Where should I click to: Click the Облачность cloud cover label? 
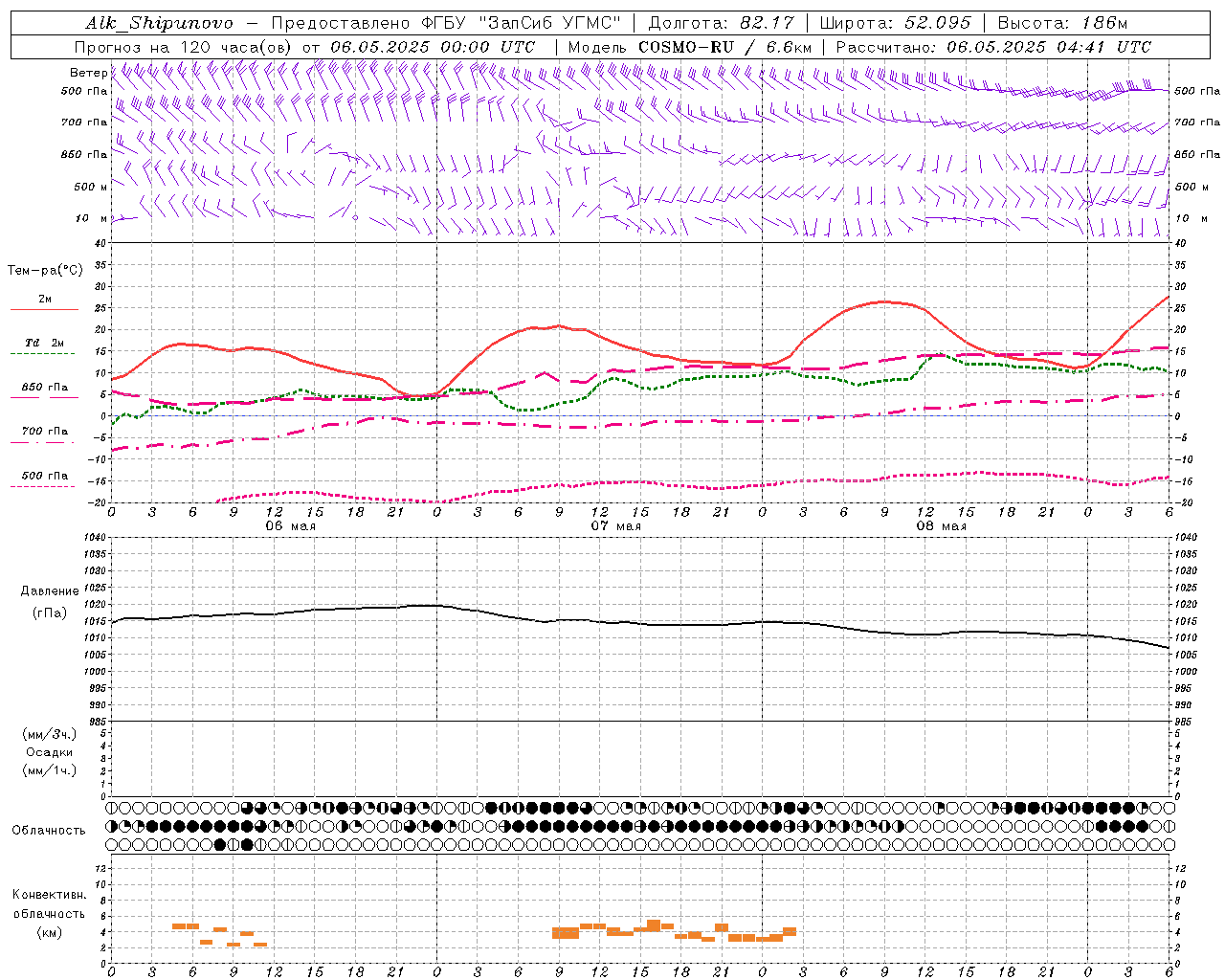point(49,831)
